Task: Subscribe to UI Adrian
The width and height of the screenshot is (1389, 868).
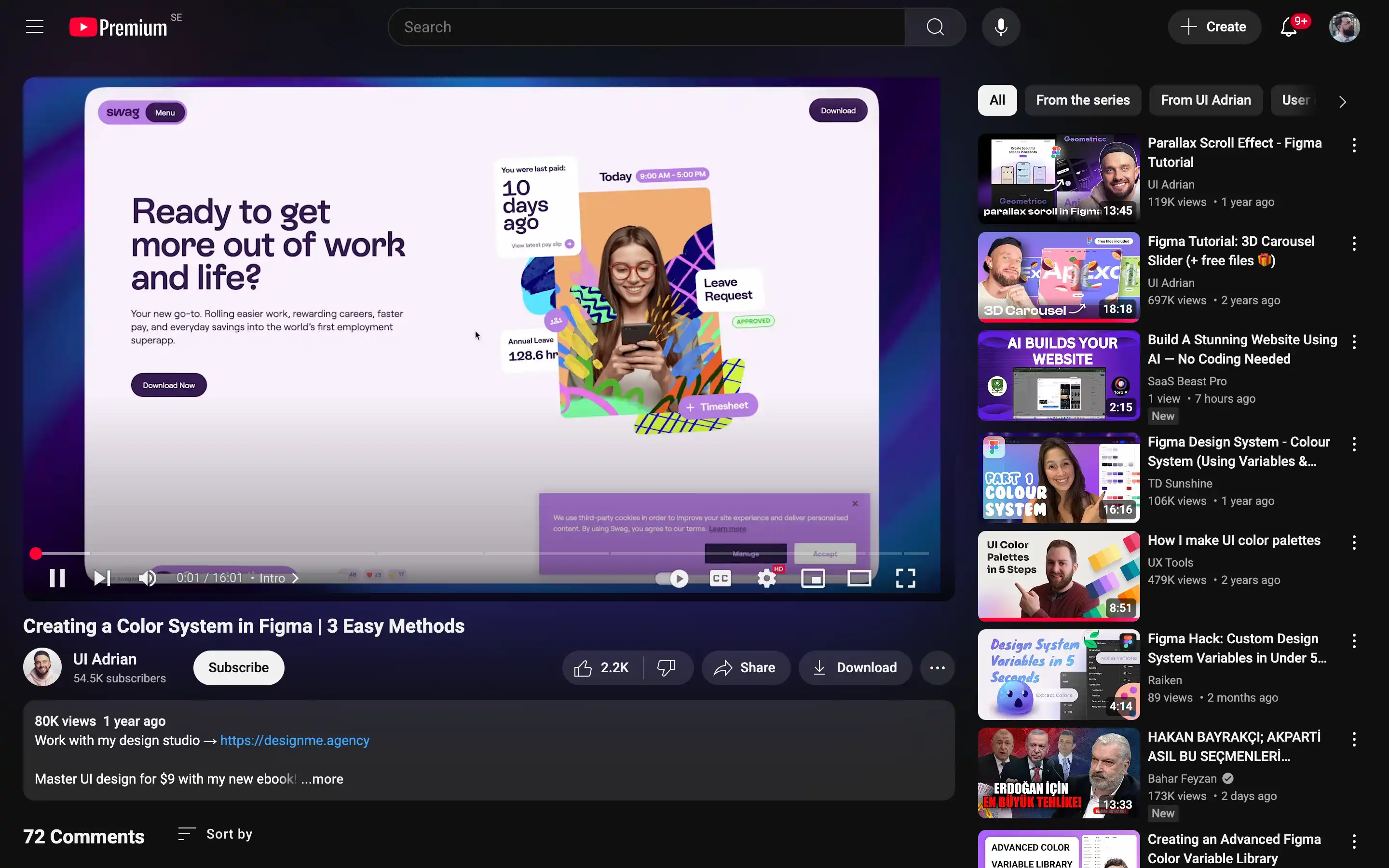Action: click(x=239, y=668)
